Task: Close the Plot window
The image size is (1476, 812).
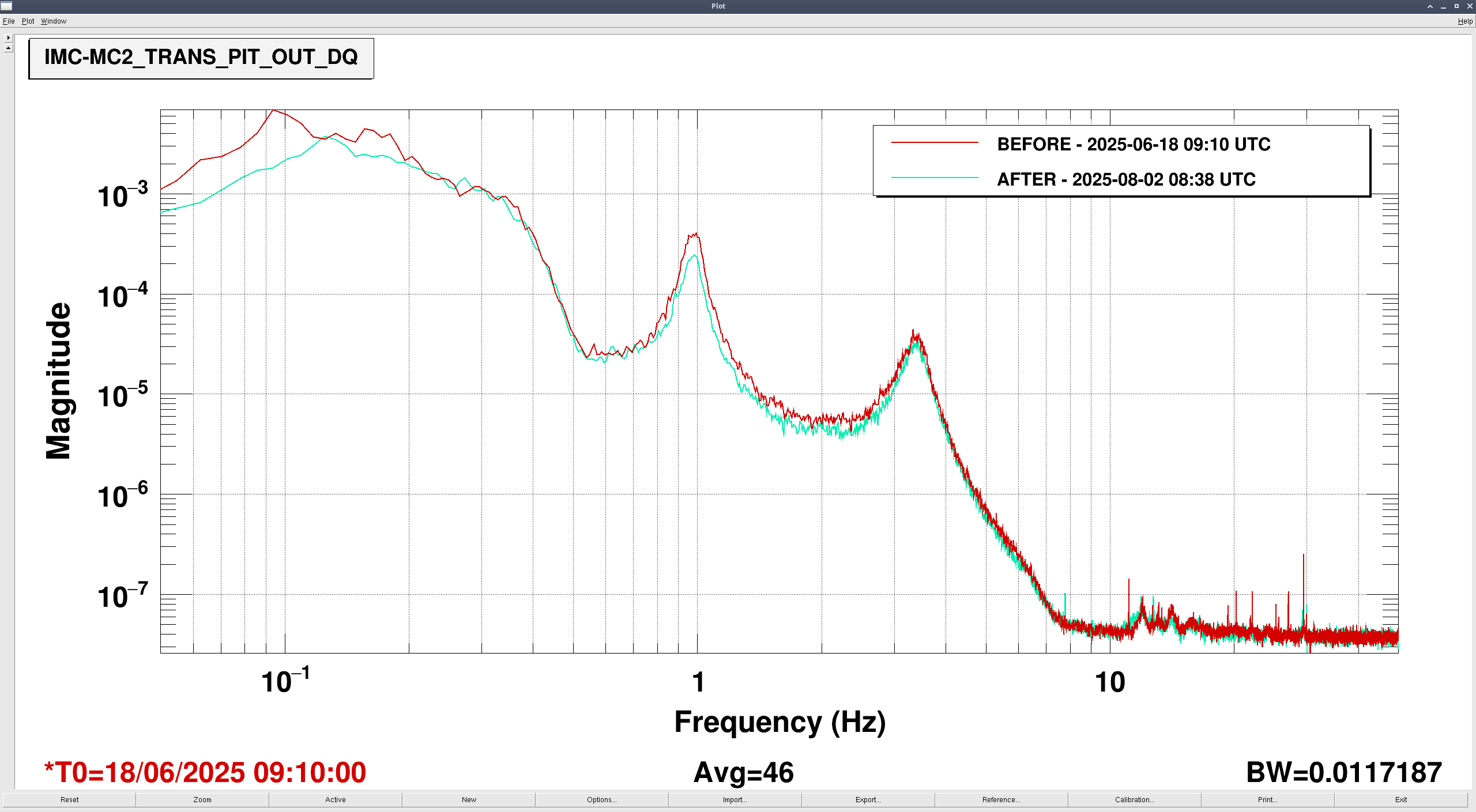Action: coord(1470,6)
